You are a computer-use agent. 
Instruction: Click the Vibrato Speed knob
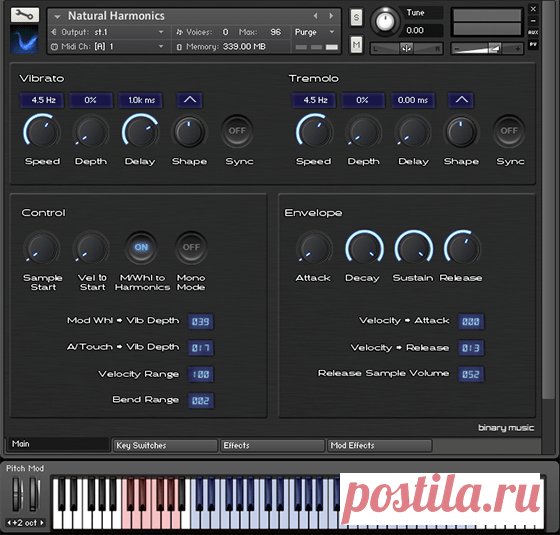(x=42, y=131)
